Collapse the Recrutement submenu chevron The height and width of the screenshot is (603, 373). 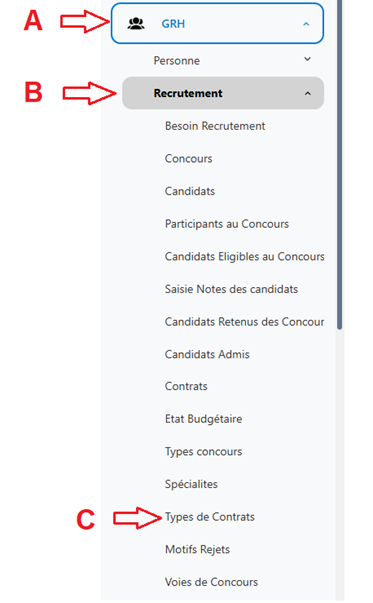(308, 93)
